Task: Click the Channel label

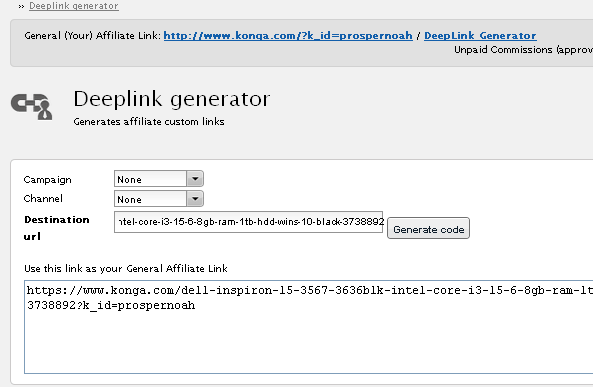Action: [43, 199]
